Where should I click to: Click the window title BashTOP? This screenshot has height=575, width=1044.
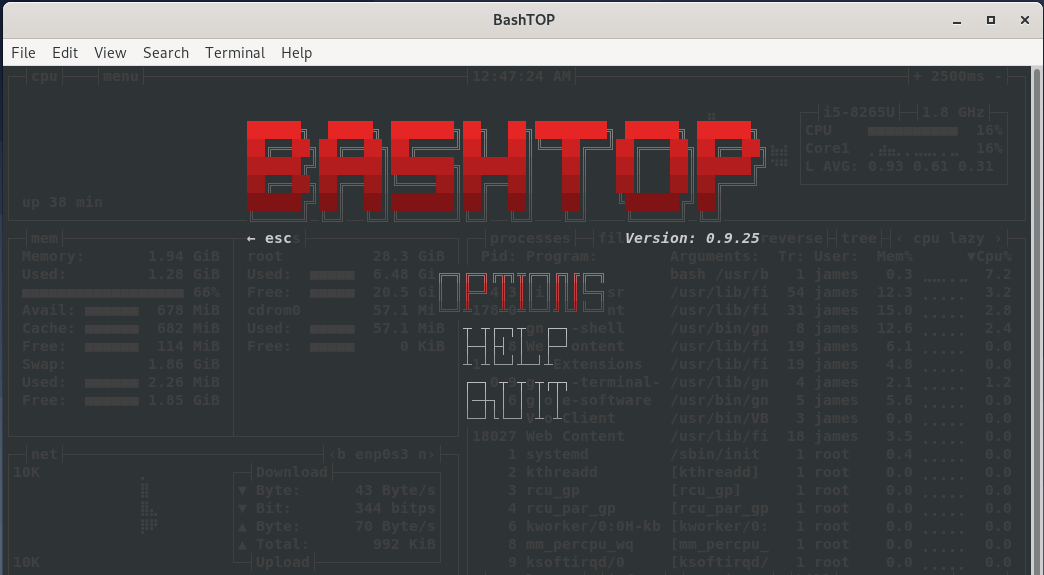(x=524, y=20)
